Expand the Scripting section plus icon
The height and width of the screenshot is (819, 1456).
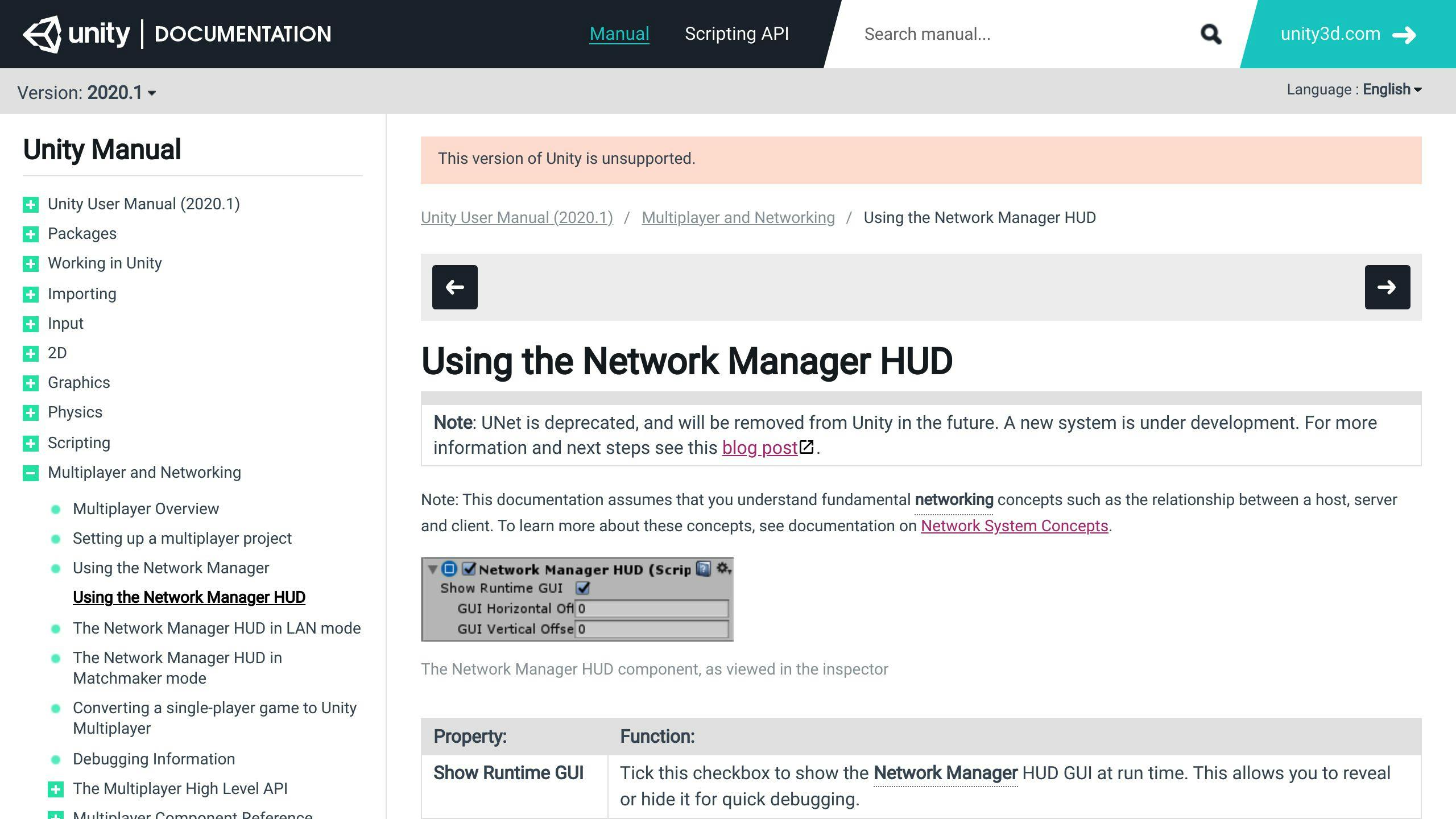[x=31, y=443]
